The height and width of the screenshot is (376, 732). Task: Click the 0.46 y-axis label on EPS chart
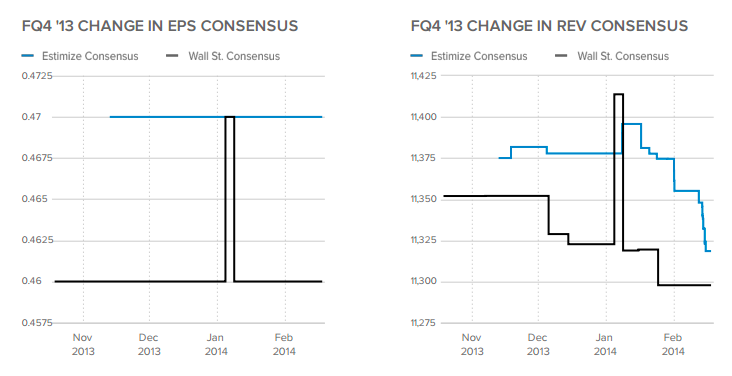[31, 281]
